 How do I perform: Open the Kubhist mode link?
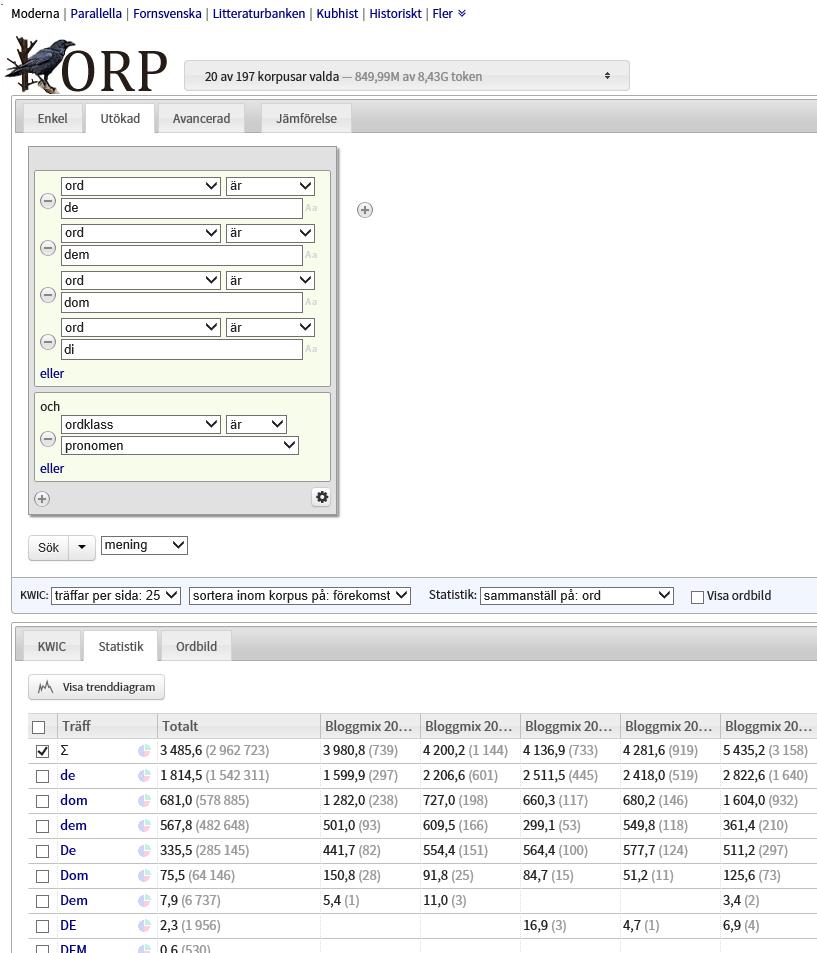click(x=337, y=13)
